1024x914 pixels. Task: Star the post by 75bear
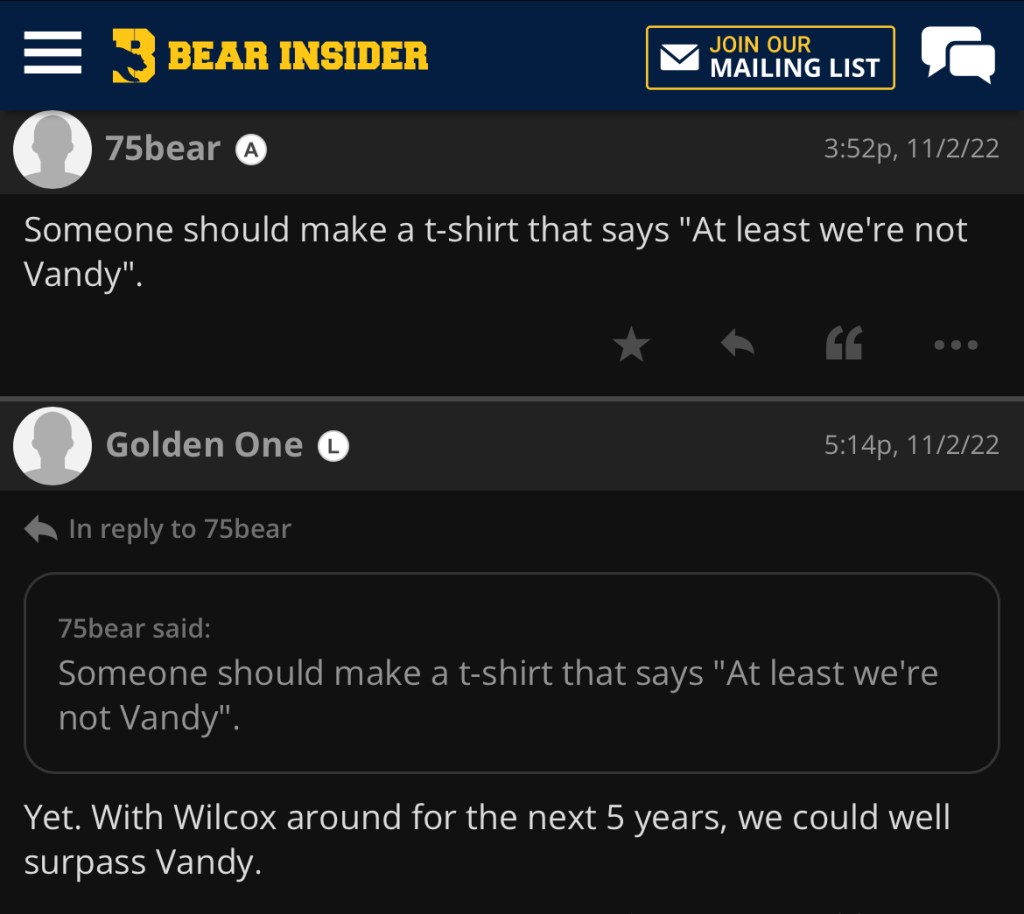pos(631,346)
